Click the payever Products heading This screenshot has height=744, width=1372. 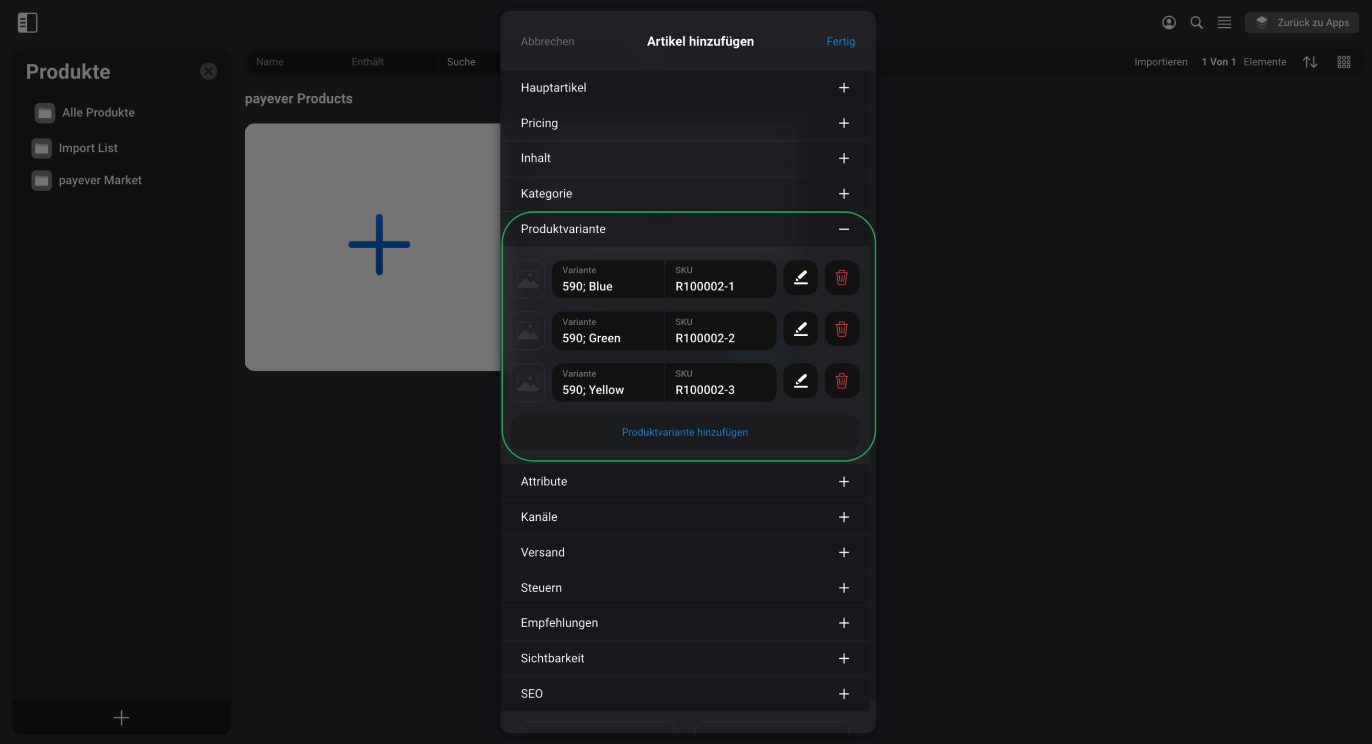[x=299, y=99]
